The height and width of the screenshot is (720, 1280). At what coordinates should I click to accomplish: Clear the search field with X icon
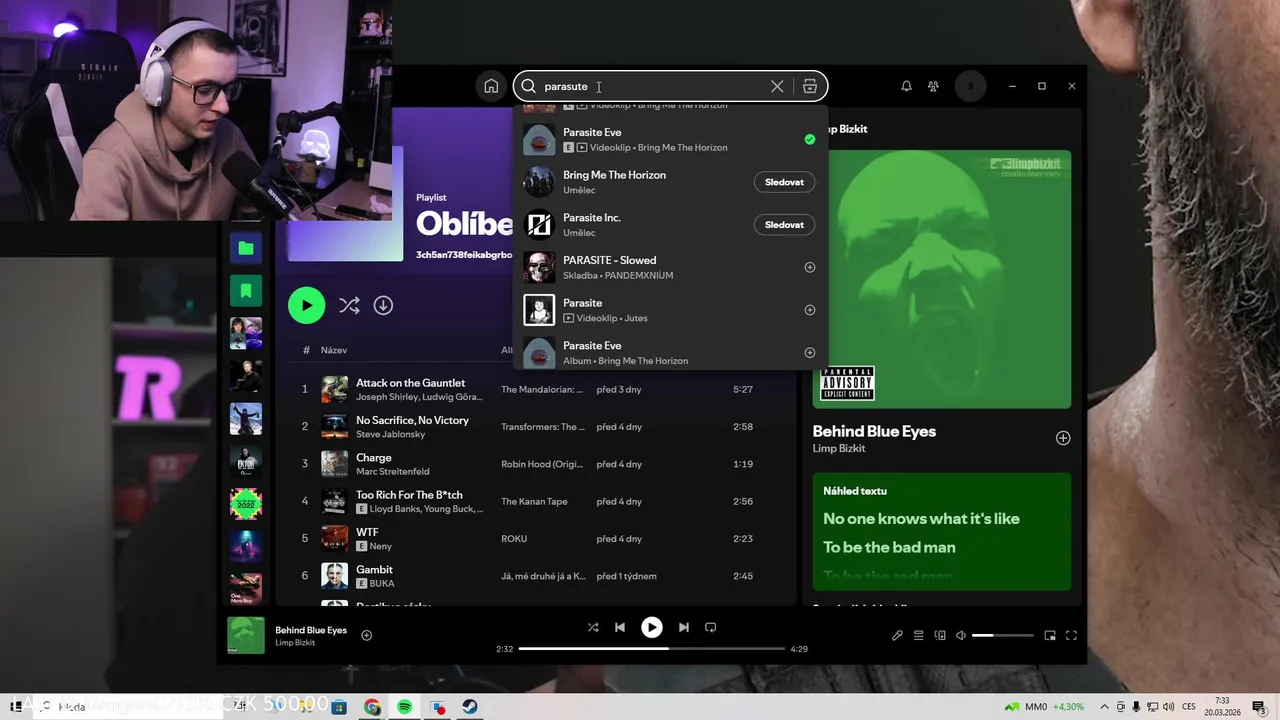(x=777, y=86)
